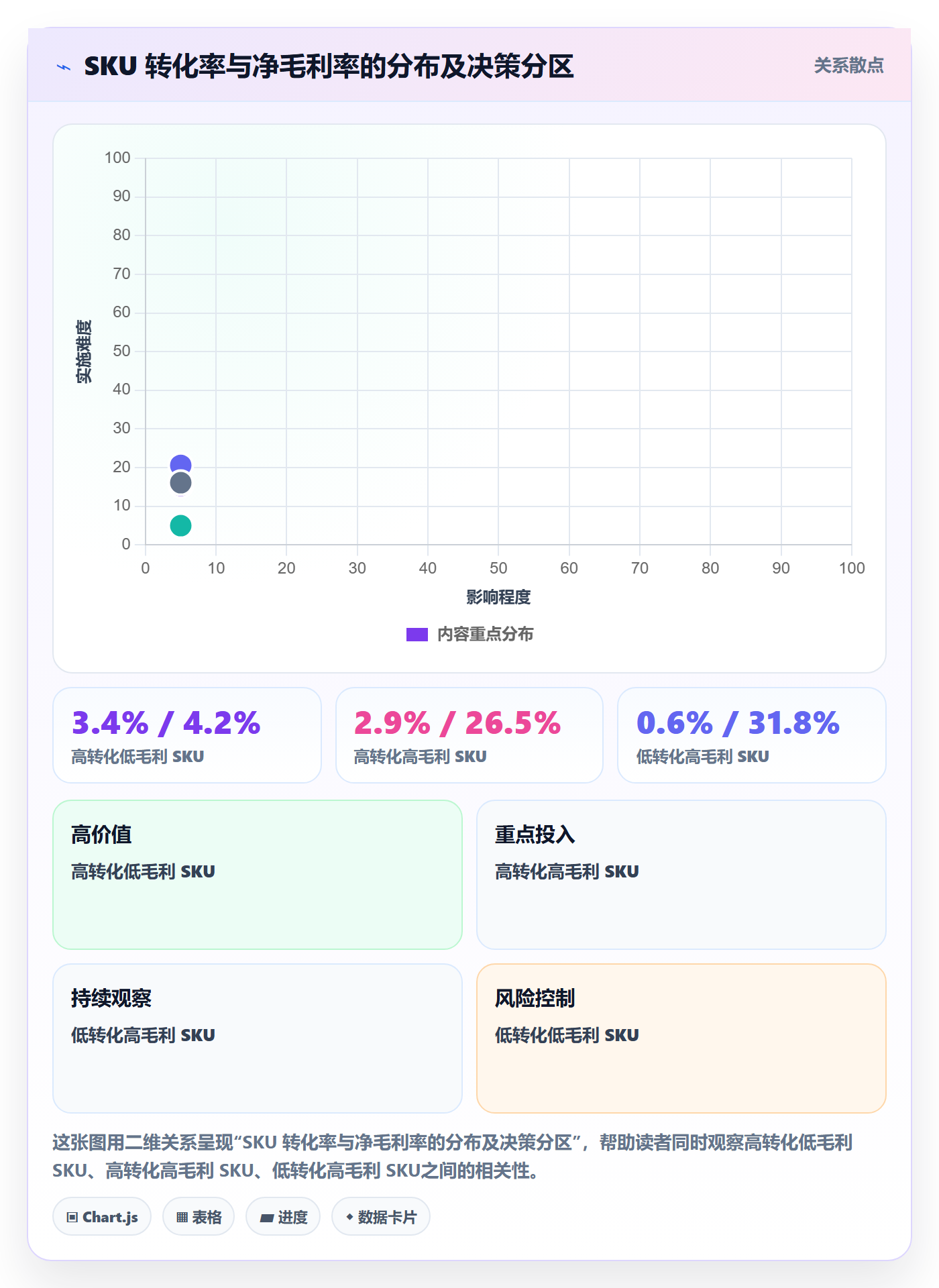Select the 高价值 quadrant card
Viewport: 939px width, 1288px height.
point(258,875)
